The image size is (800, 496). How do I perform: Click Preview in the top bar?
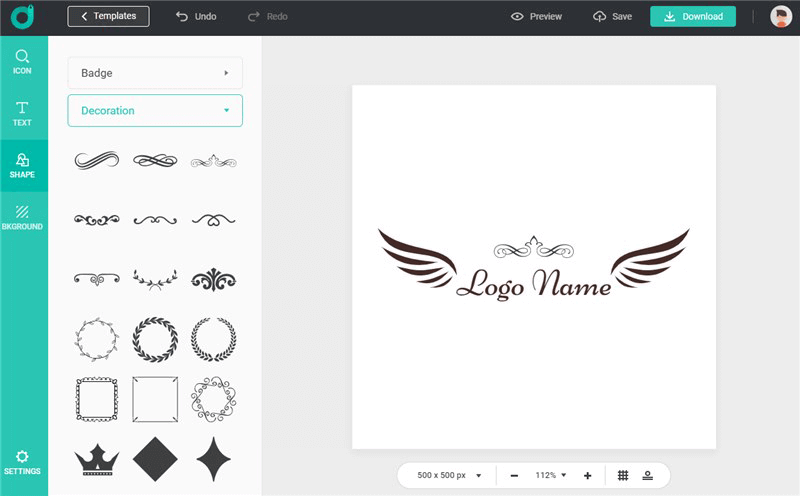point(537,16)
